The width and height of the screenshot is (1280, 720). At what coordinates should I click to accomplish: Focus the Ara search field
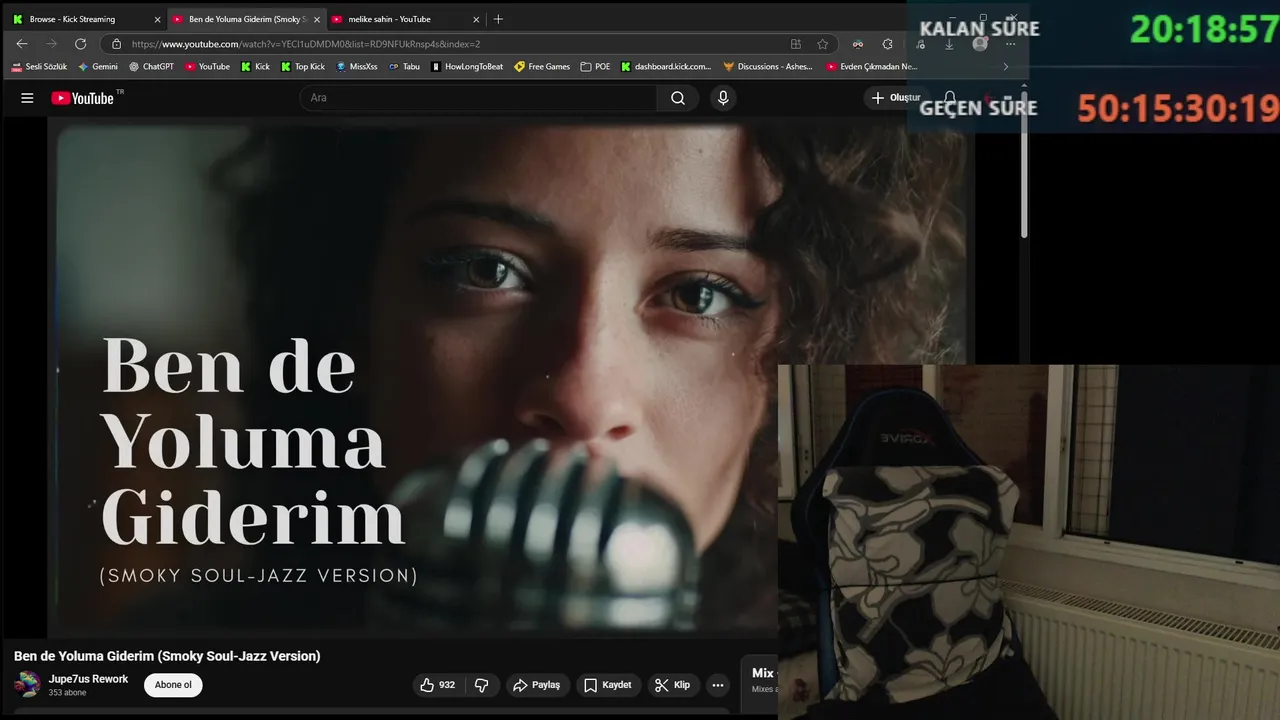click(479, 98)
